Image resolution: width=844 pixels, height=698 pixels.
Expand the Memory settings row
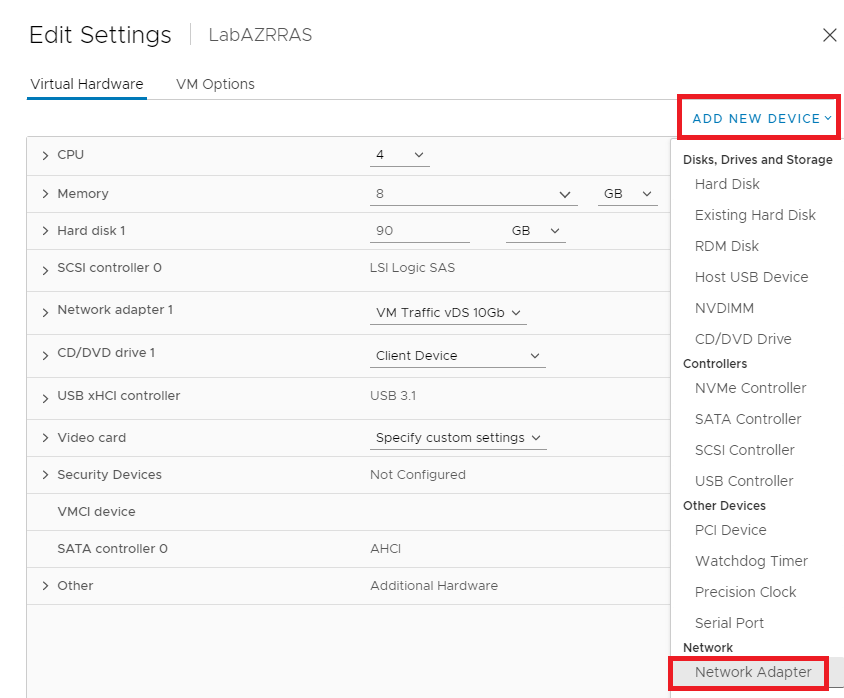coord(45,194)
